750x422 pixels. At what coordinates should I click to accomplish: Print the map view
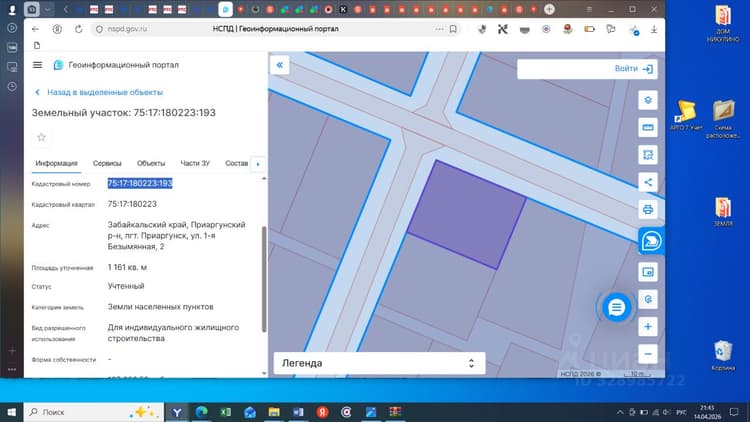point(648,209)
